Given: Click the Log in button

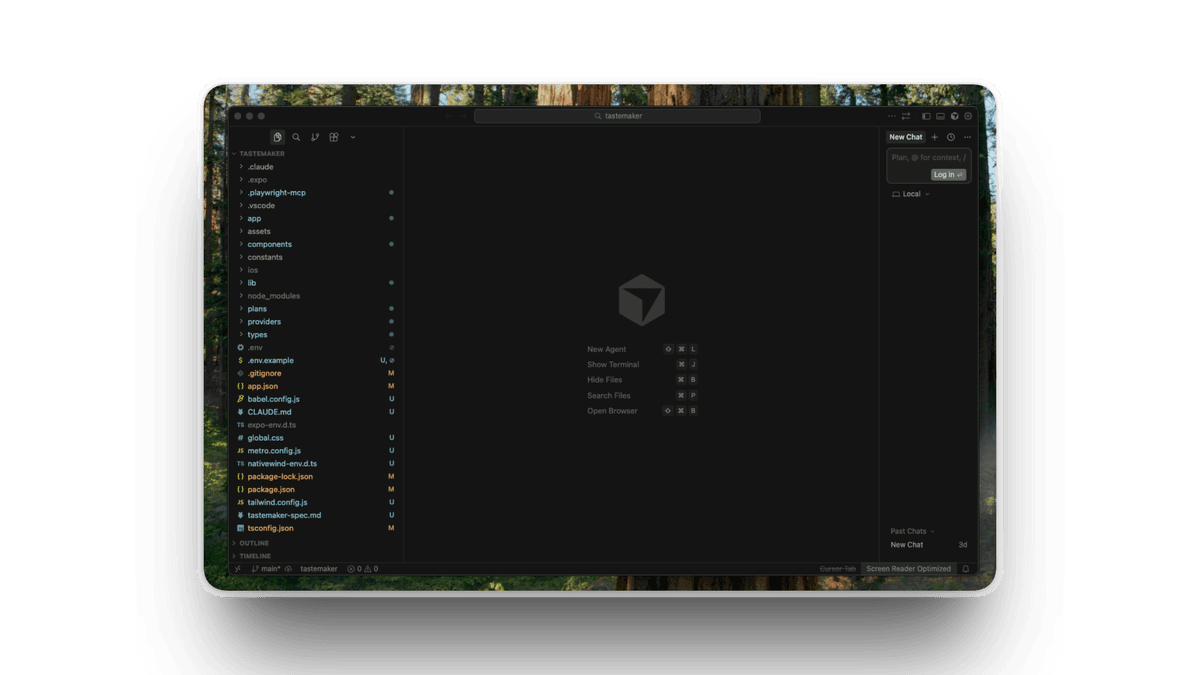Looking at the screenshot, I should pyautogui.click(x=948, y=175).
